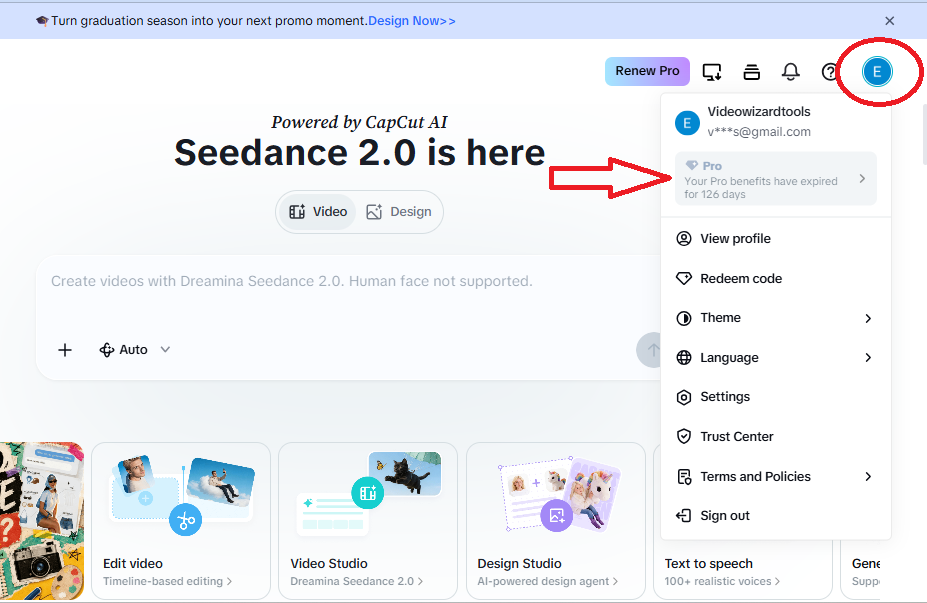Click the Videowizardtools account name
The width and height of the screenshot is (927, 603).
tap(759, 112)
